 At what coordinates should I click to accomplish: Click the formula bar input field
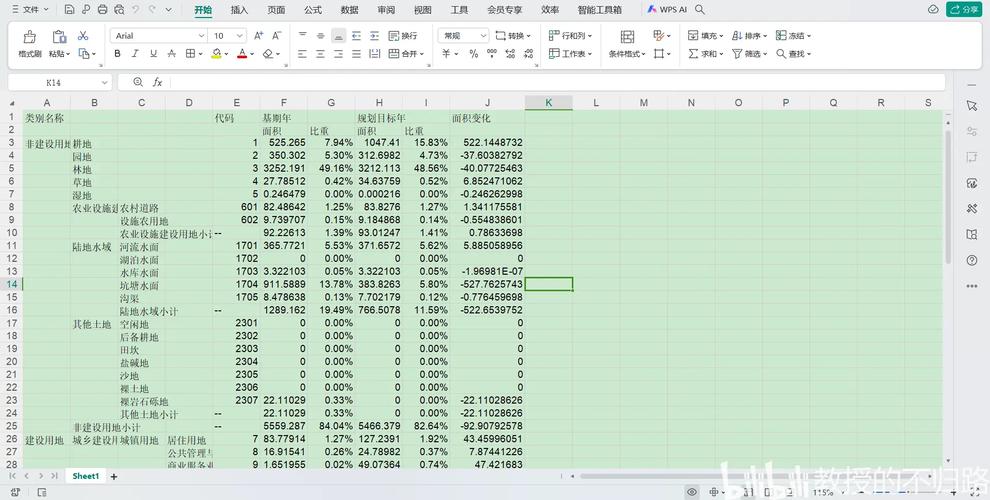tap(558, 82)
